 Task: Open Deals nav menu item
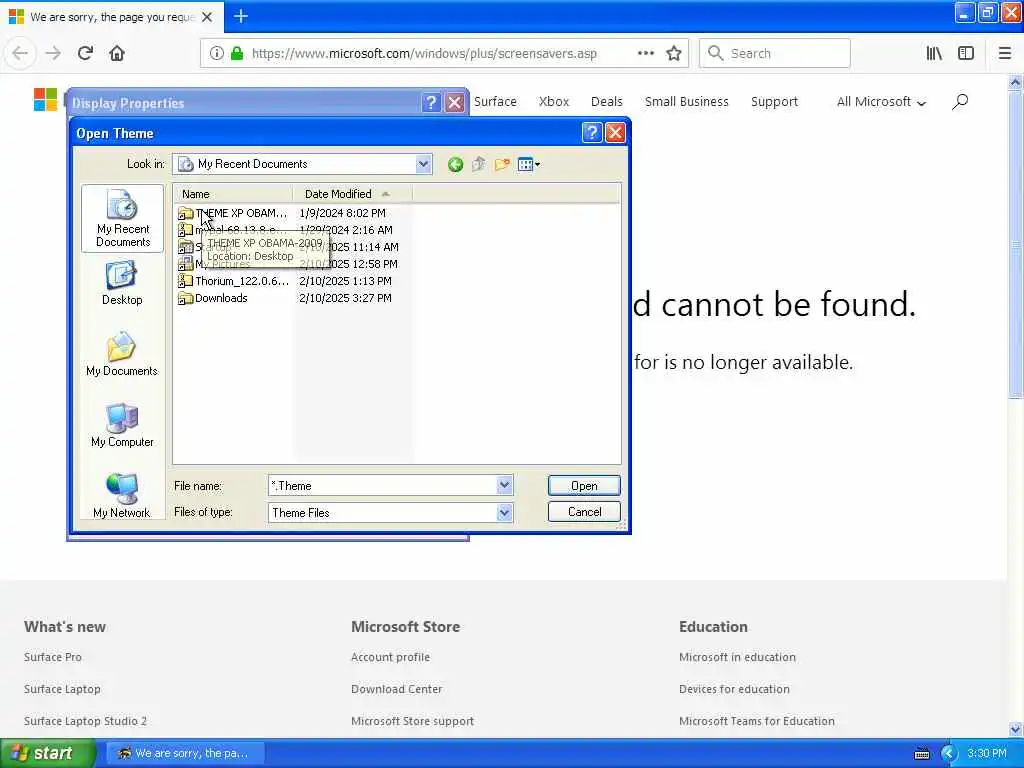coord(607,101)
